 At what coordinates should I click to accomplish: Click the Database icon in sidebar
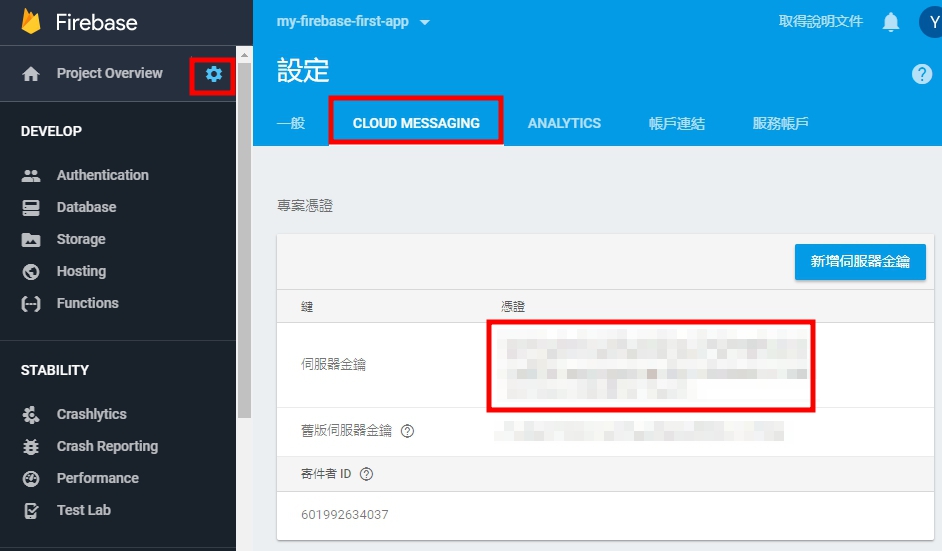[31, 208]
